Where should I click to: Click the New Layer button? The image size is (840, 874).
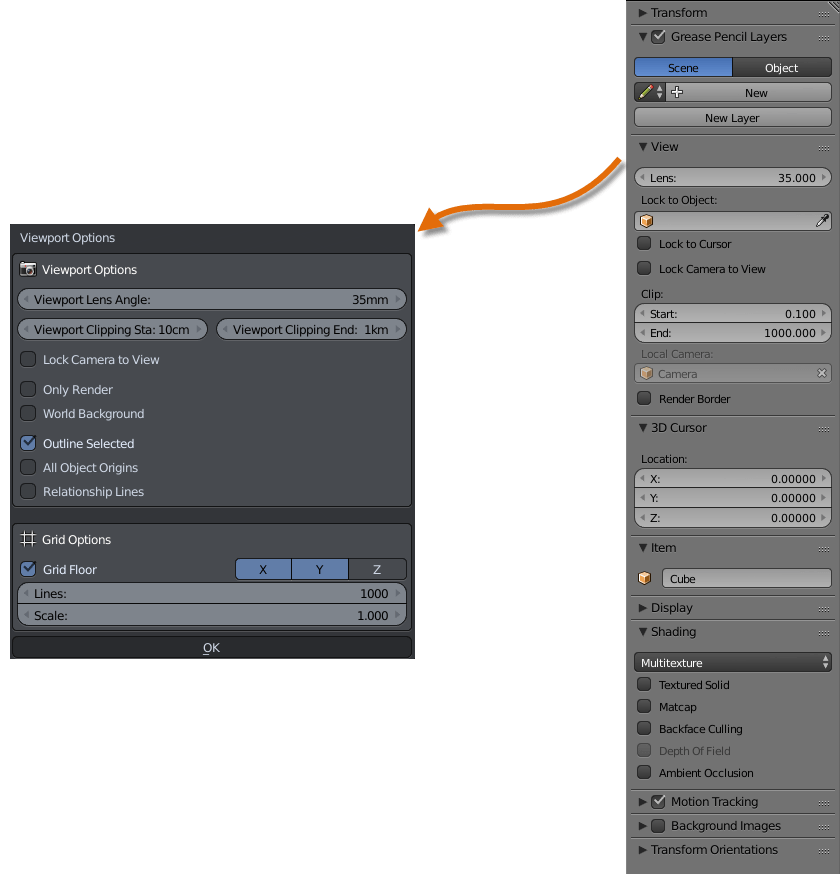coord(732,117)
